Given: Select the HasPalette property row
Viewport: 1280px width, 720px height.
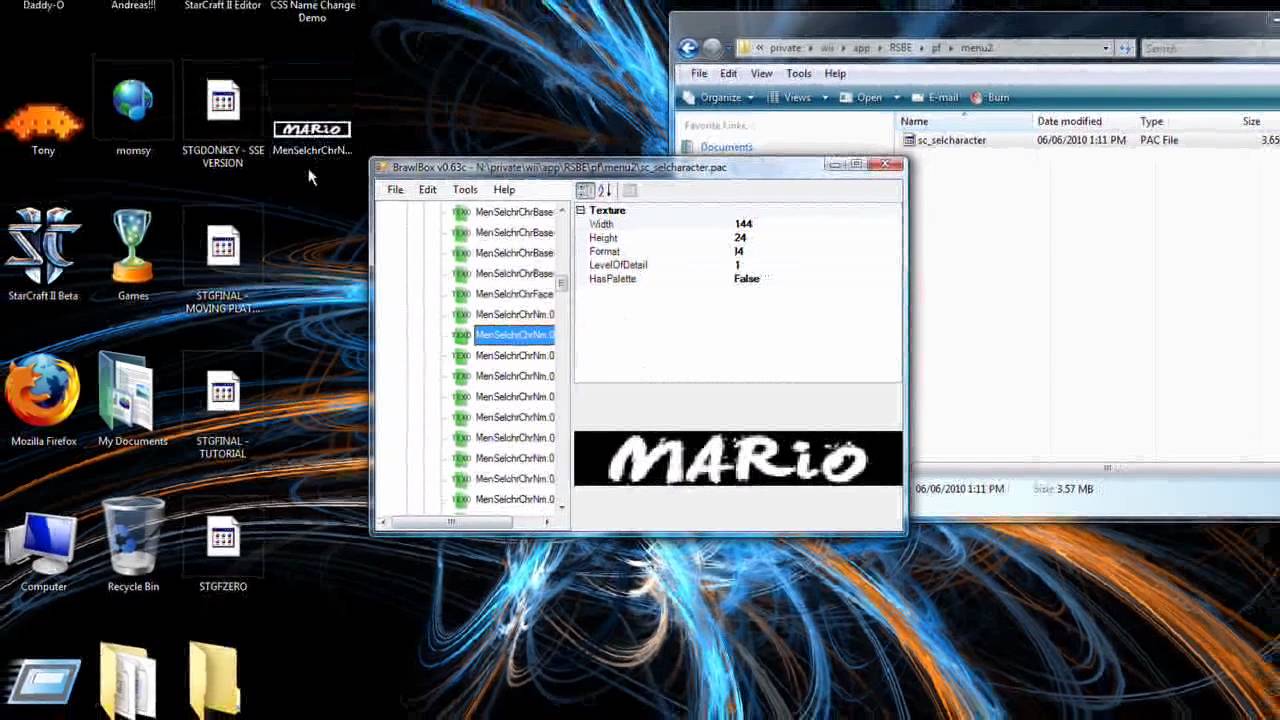Looking at the screenshot, I should (738, 279).
